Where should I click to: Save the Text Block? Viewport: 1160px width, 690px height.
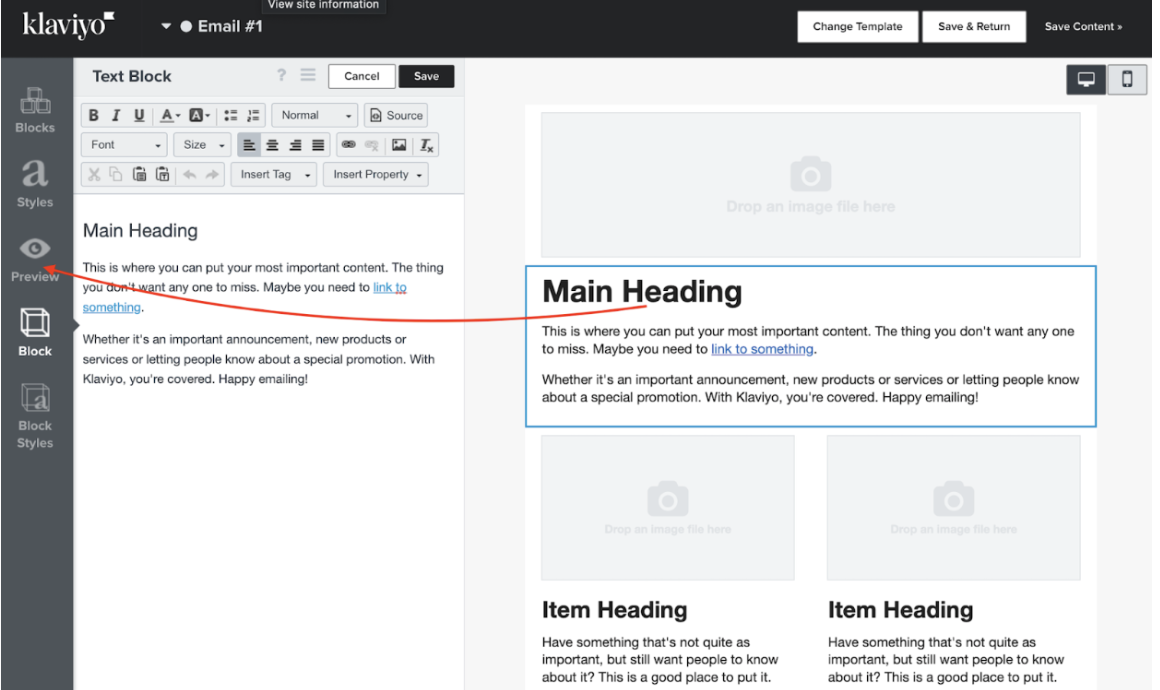click(426, 76)
